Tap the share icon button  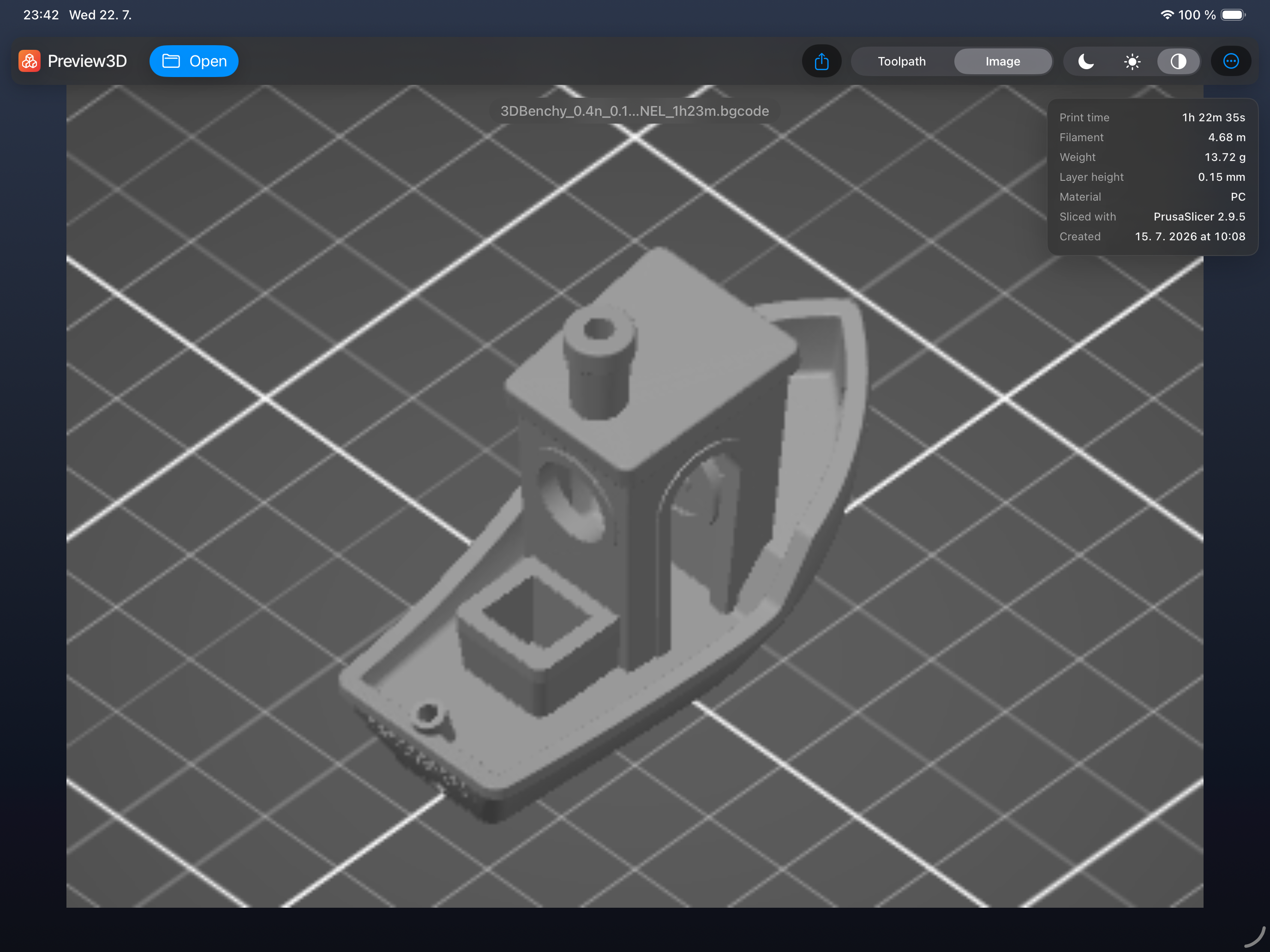(x=821, y=61)
